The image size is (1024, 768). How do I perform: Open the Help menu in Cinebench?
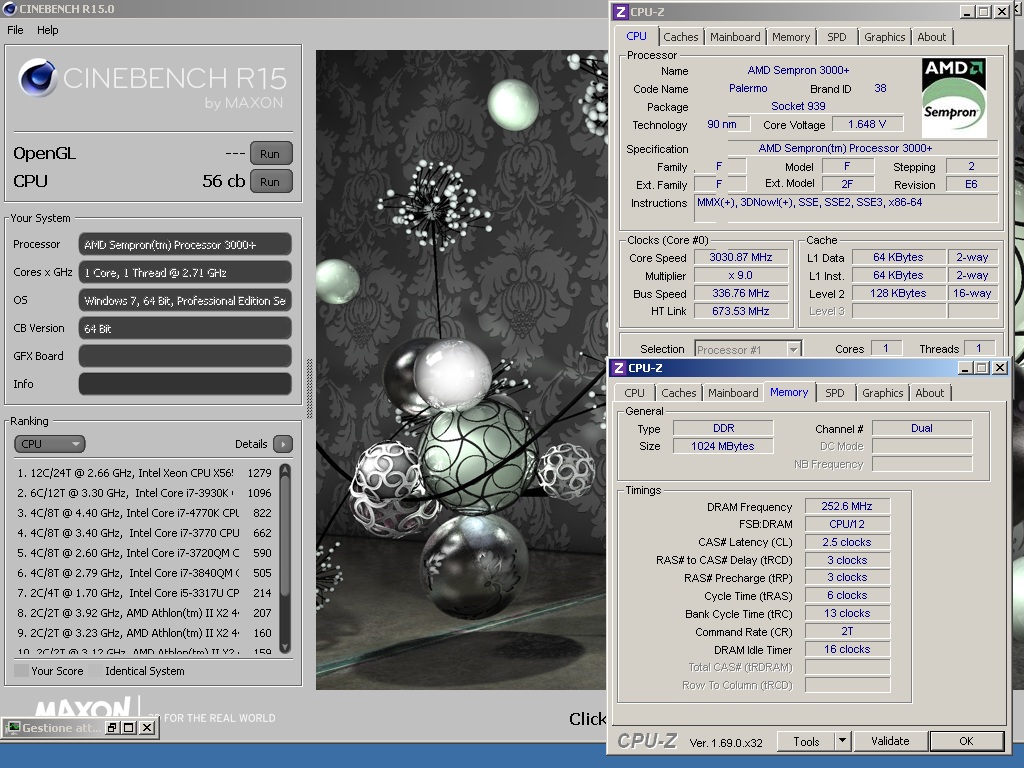click(48, 30)
